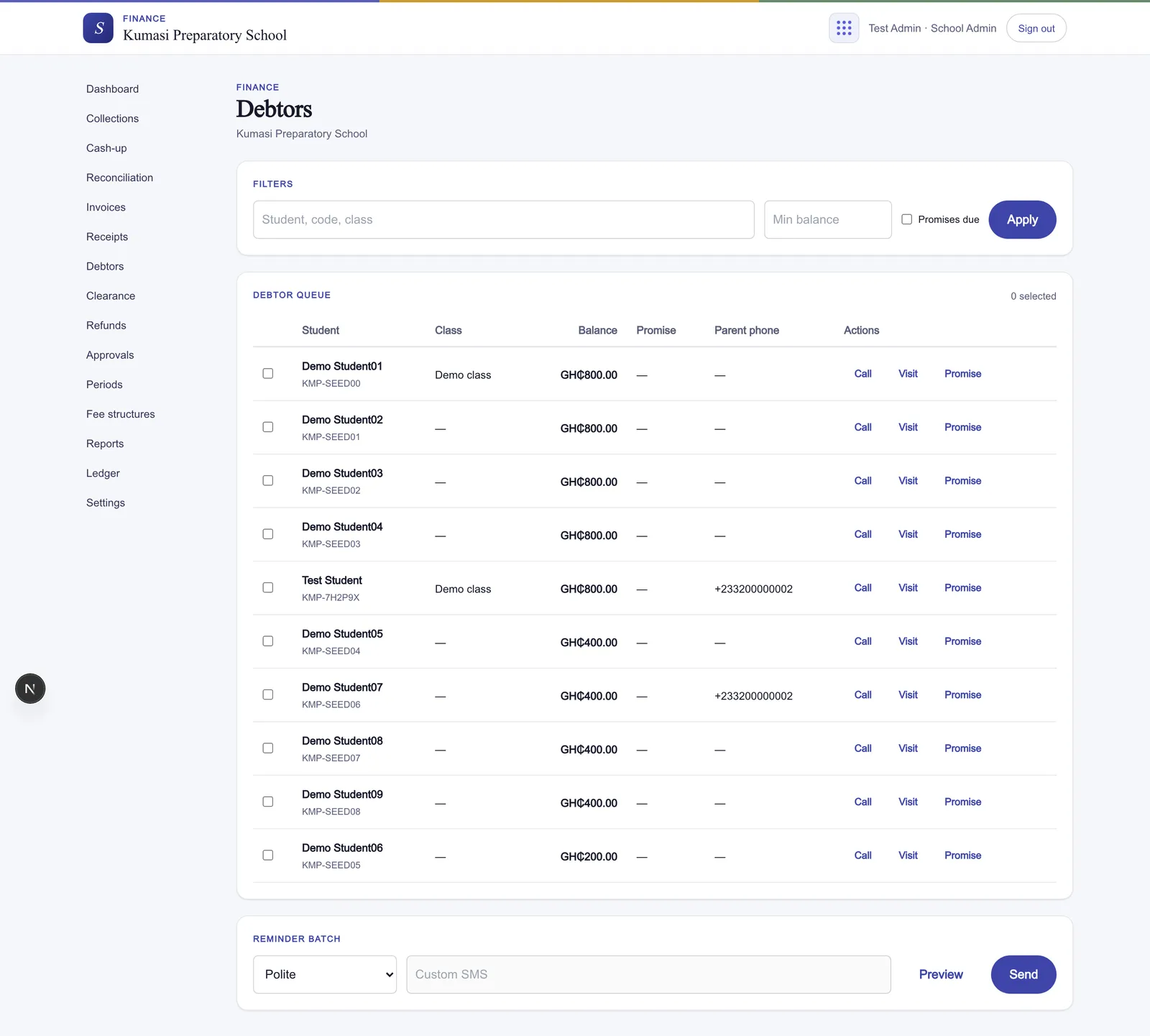Check the Demo Student05 checkbox

[268, 641]
